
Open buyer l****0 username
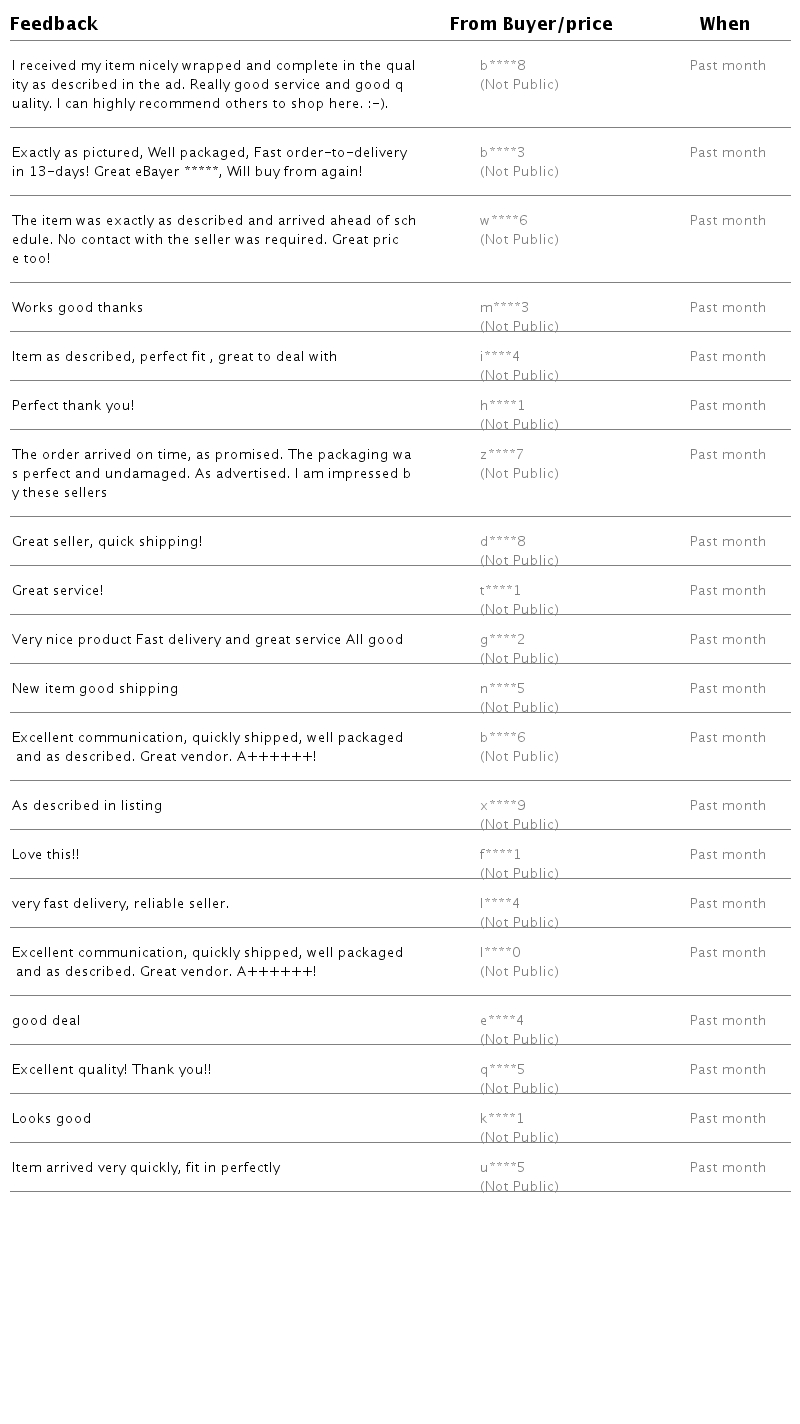pos(500,953)
